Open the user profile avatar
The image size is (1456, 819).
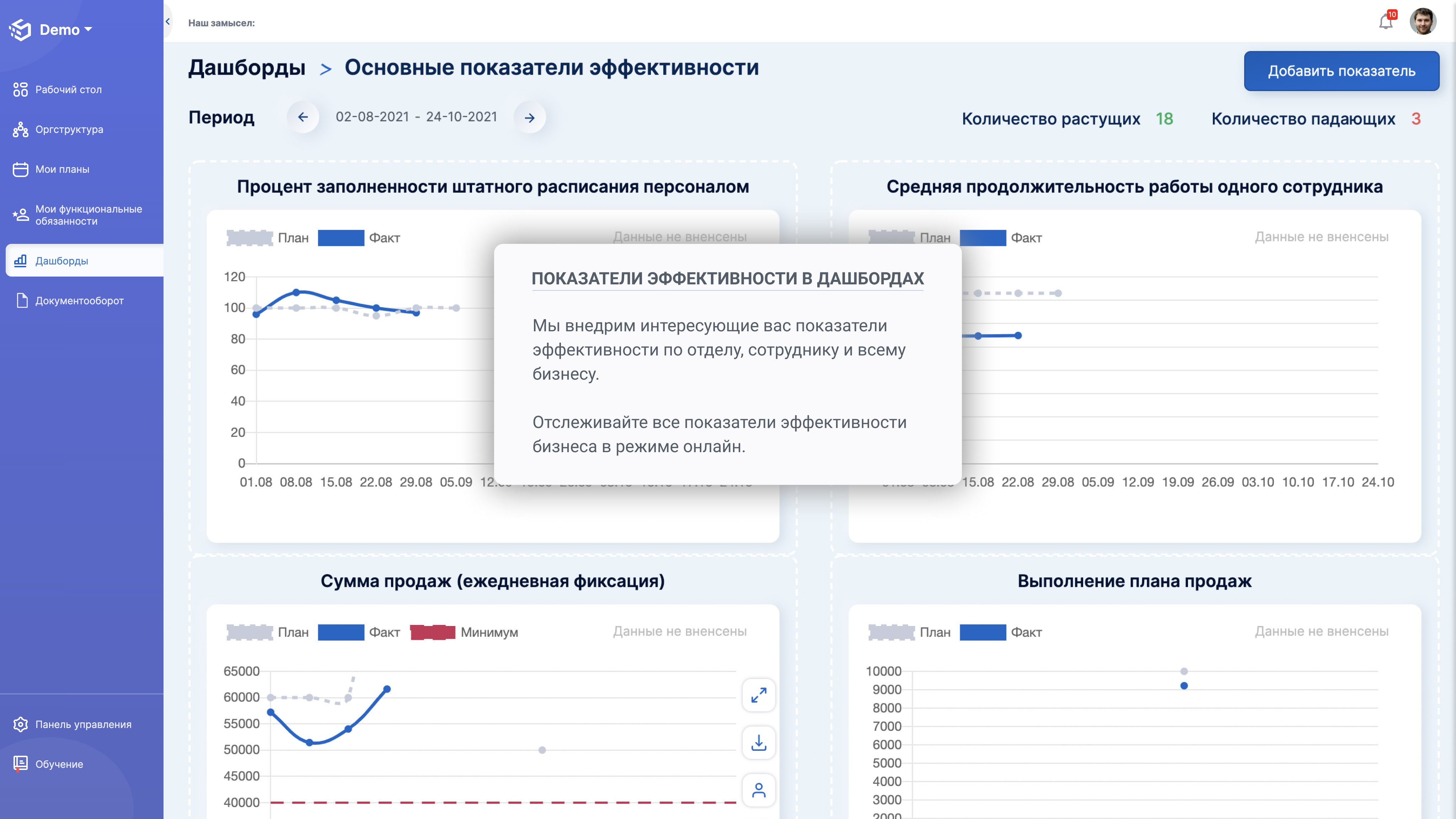1423,21
